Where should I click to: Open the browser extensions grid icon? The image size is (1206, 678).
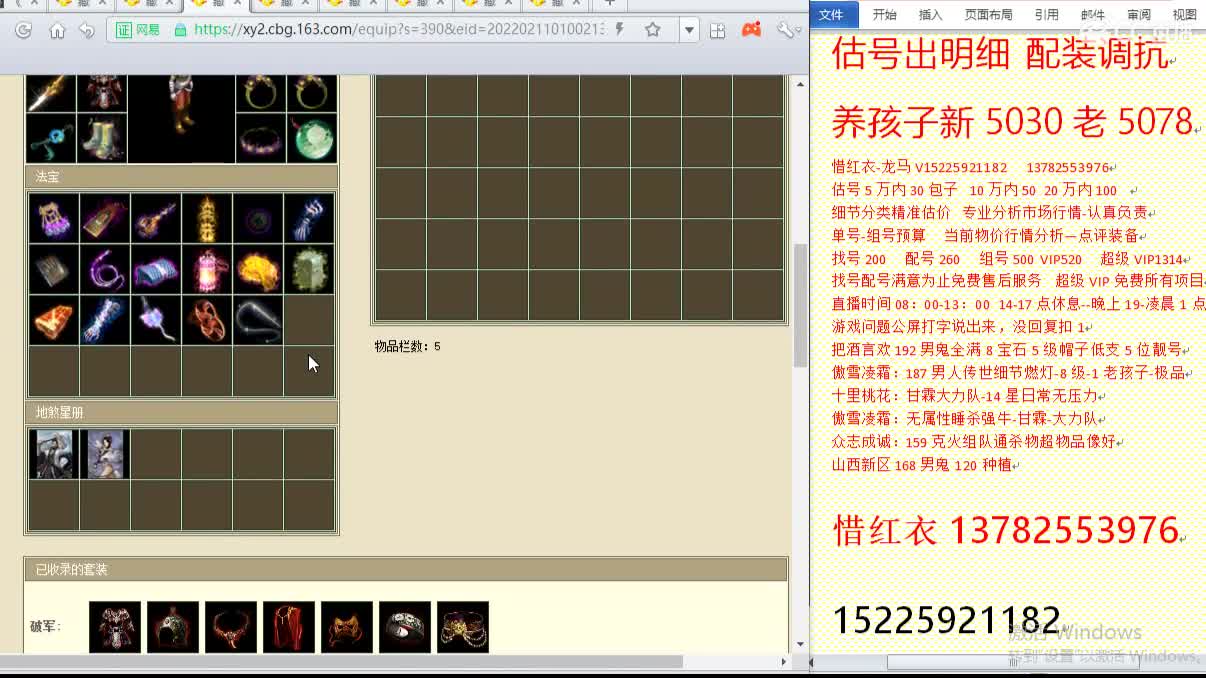point(717,30)
